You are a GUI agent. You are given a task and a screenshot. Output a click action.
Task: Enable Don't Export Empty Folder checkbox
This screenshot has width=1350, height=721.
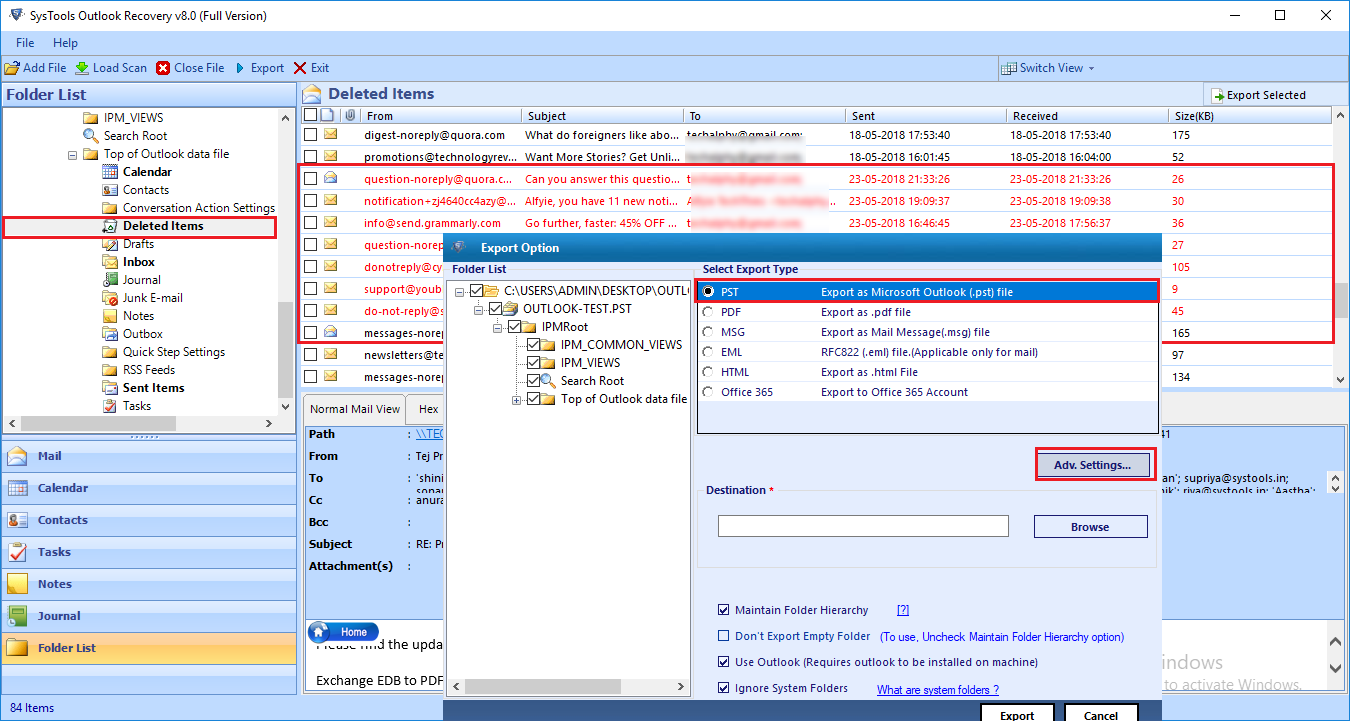pos(724,636)
